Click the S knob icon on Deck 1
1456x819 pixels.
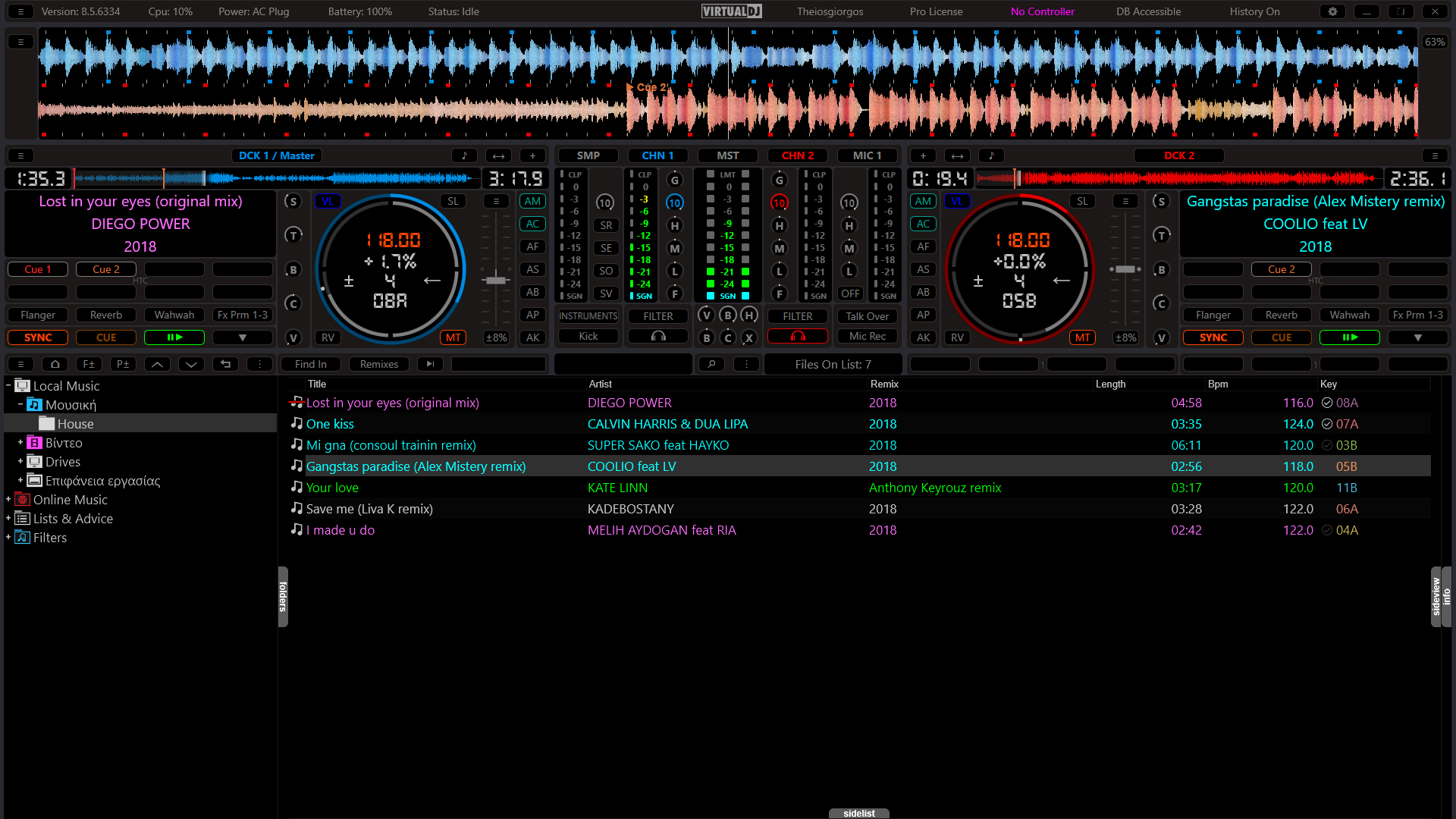[x=293, y=201]
